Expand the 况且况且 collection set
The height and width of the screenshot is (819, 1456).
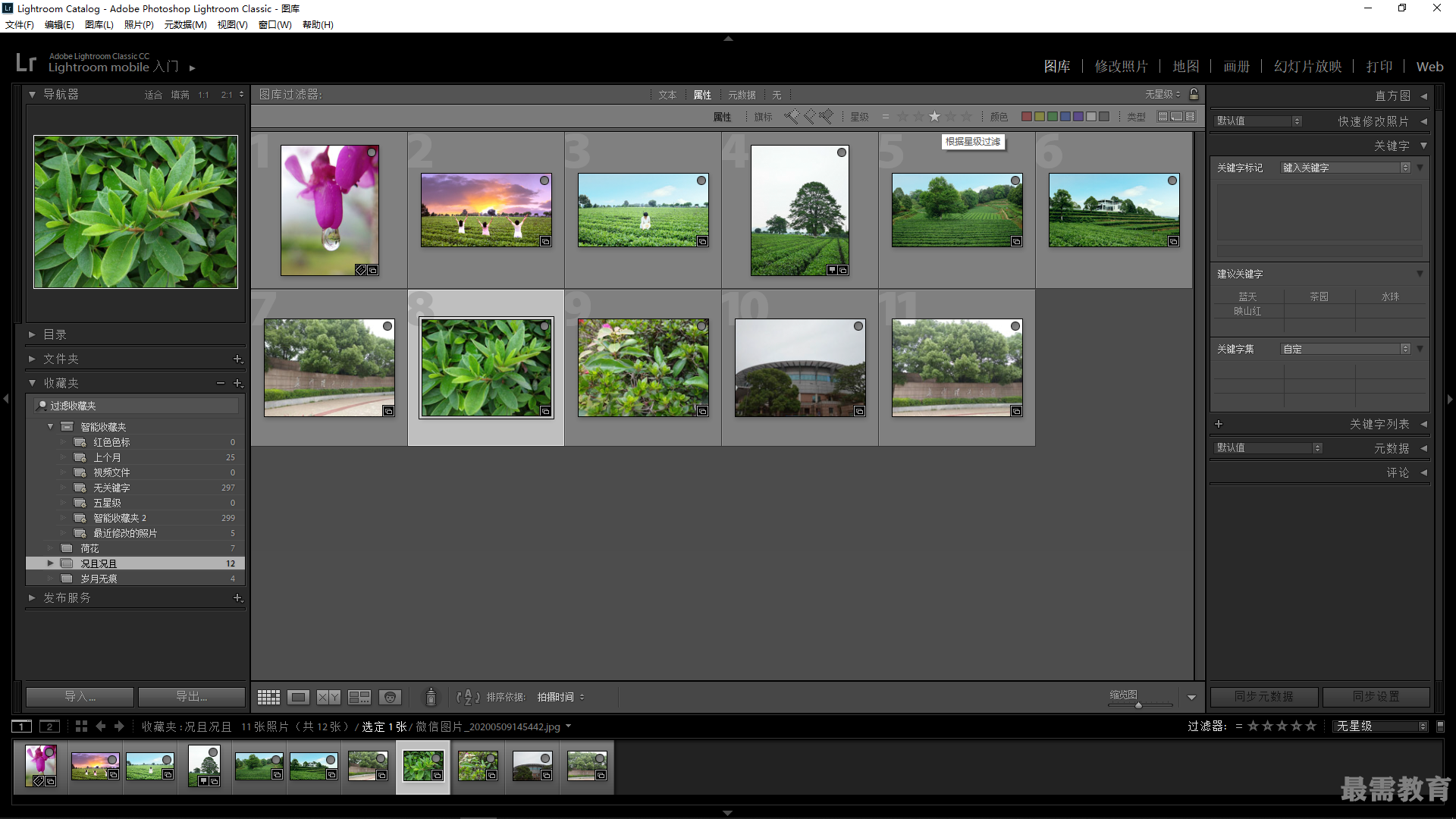point(51,563)
